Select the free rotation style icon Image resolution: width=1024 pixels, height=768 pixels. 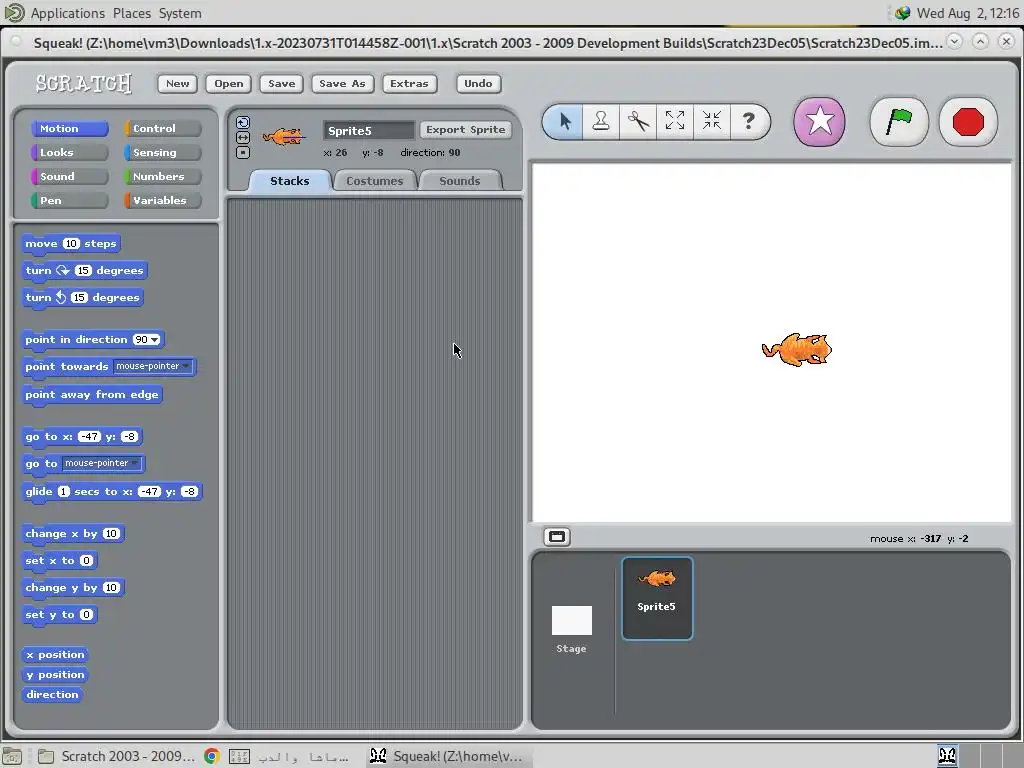coord(243,122)
